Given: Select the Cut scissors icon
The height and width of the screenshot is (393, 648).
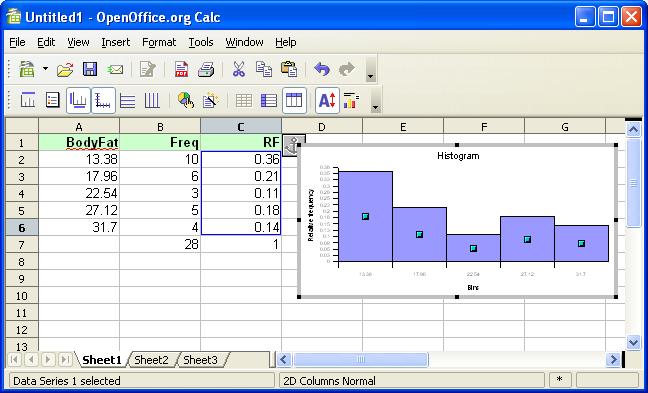Looking at the screenshot, I should coord(238,69).
